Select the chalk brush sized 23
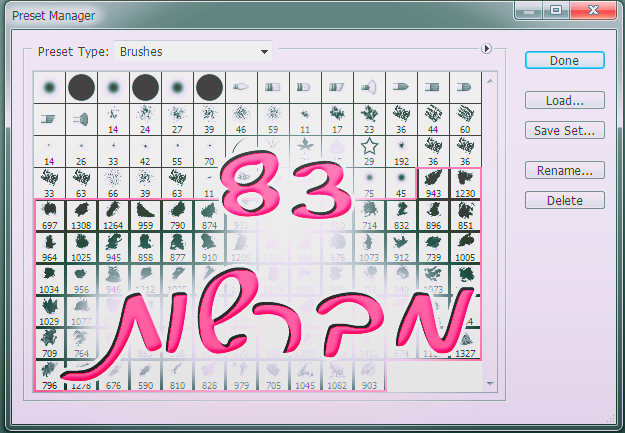The height and width of the screenshot is (433, 625). point(369,120)
